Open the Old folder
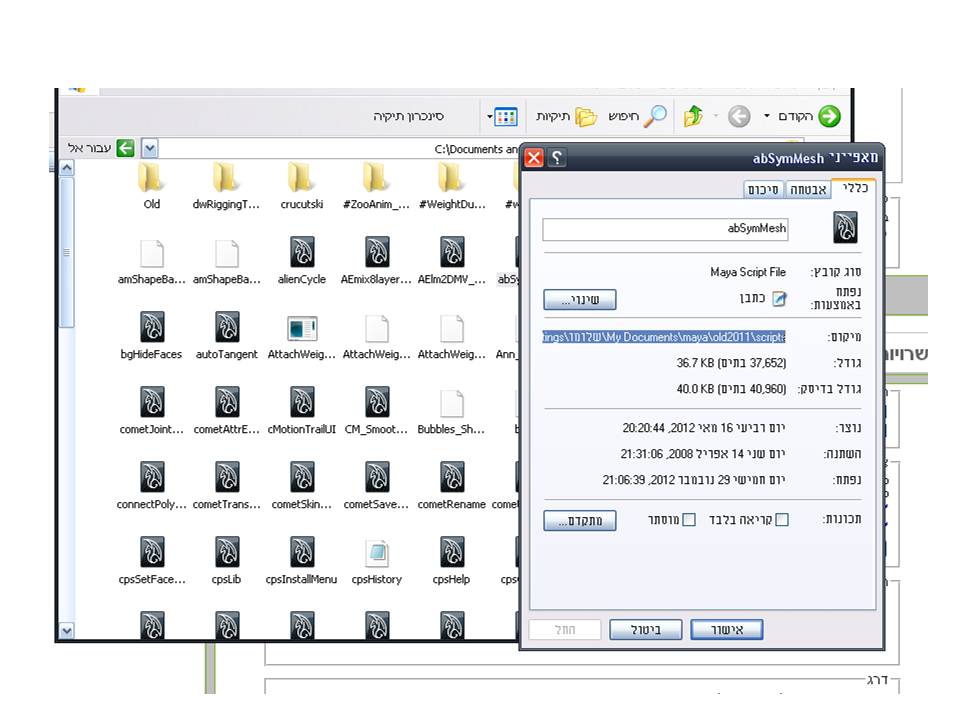Viewport: 960px width, 720px height. (151, 178)
